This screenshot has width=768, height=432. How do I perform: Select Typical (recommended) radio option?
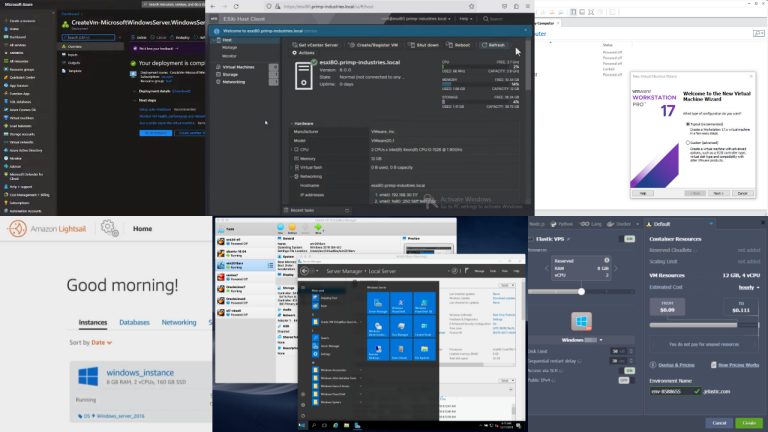pyautogui.click(x=688, y=124)
